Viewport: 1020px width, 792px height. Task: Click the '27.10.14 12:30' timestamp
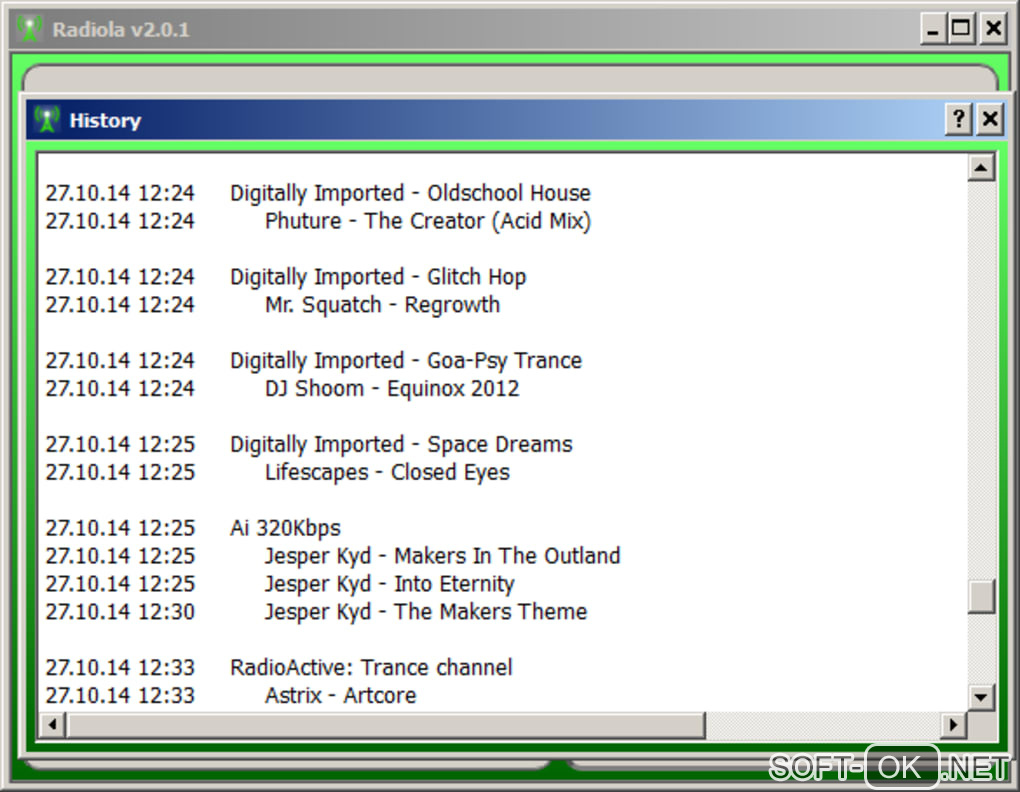click(120, 612)
